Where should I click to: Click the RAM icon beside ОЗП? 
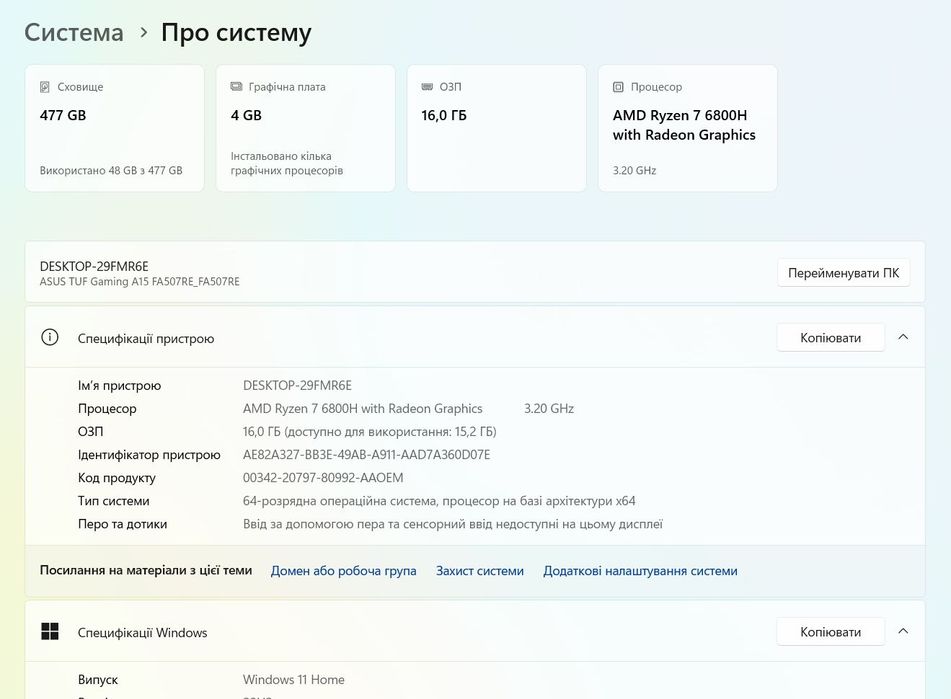(x=427, y=87)
